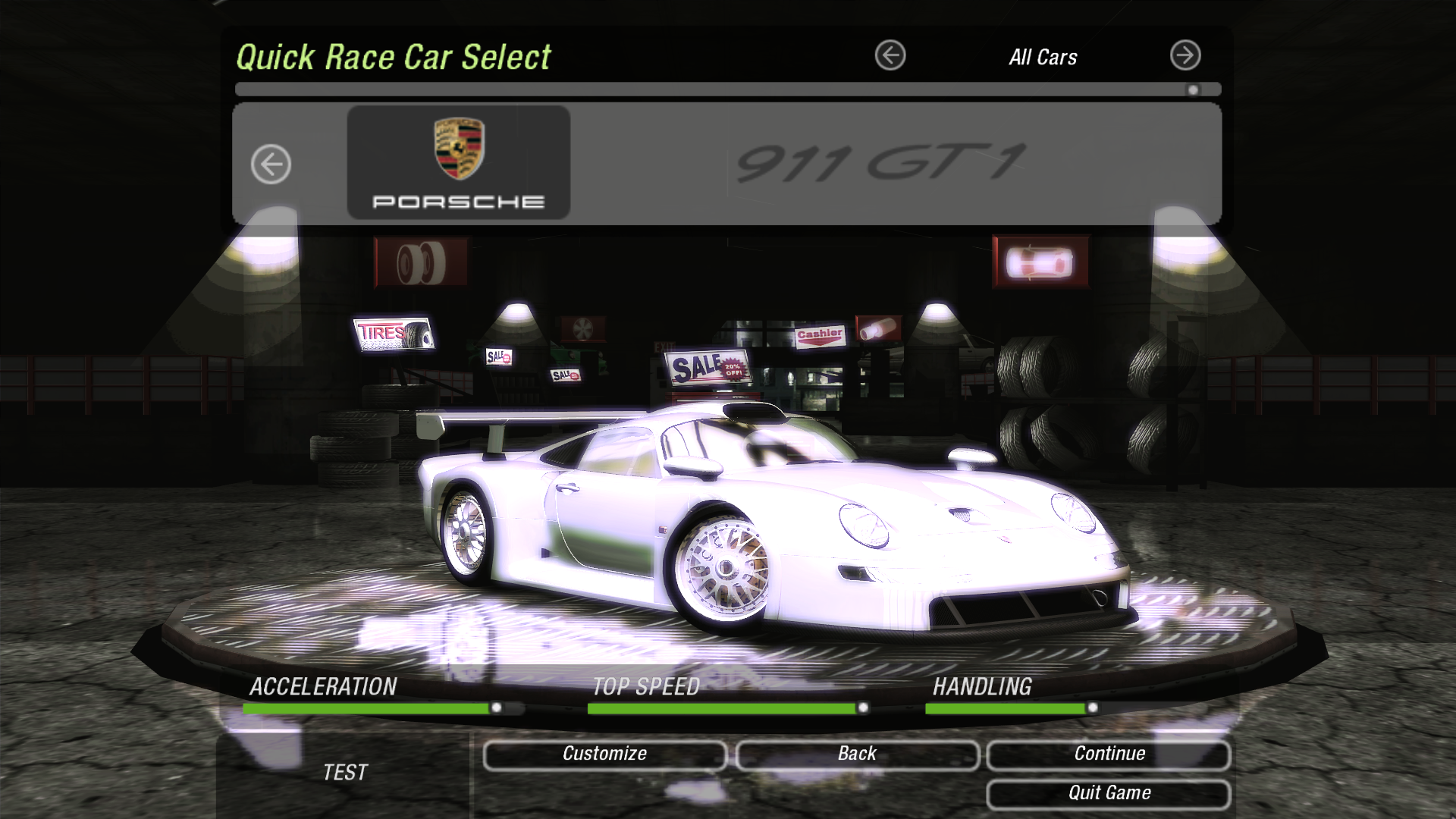Image resolution: width=1456 pixels, height=819 pixels.
Task: Click the TEST profile label
Action: pos(345,773)
